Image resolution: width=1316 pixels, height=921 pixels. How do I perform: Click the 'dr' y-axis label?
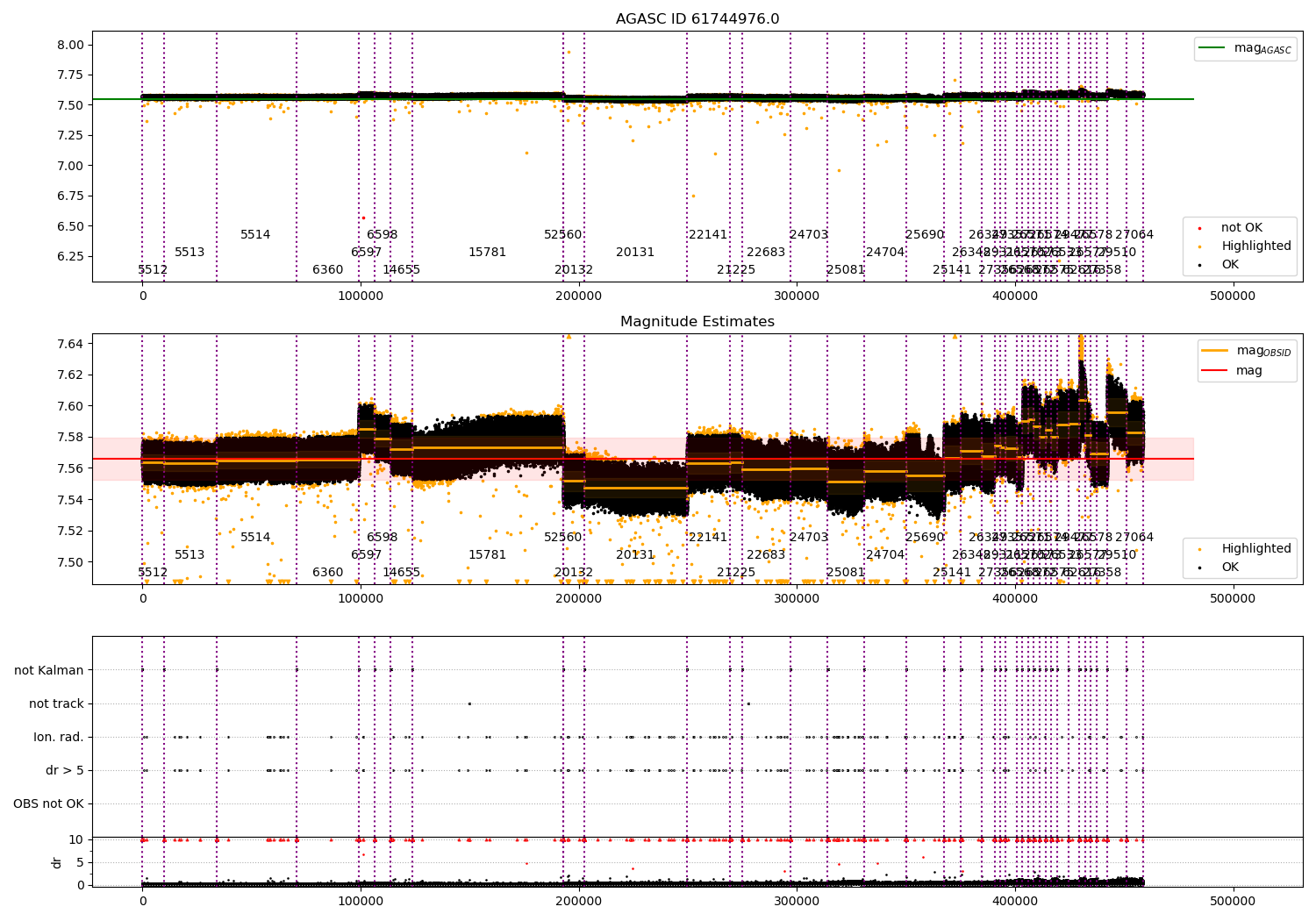click(x=57, y=863)
